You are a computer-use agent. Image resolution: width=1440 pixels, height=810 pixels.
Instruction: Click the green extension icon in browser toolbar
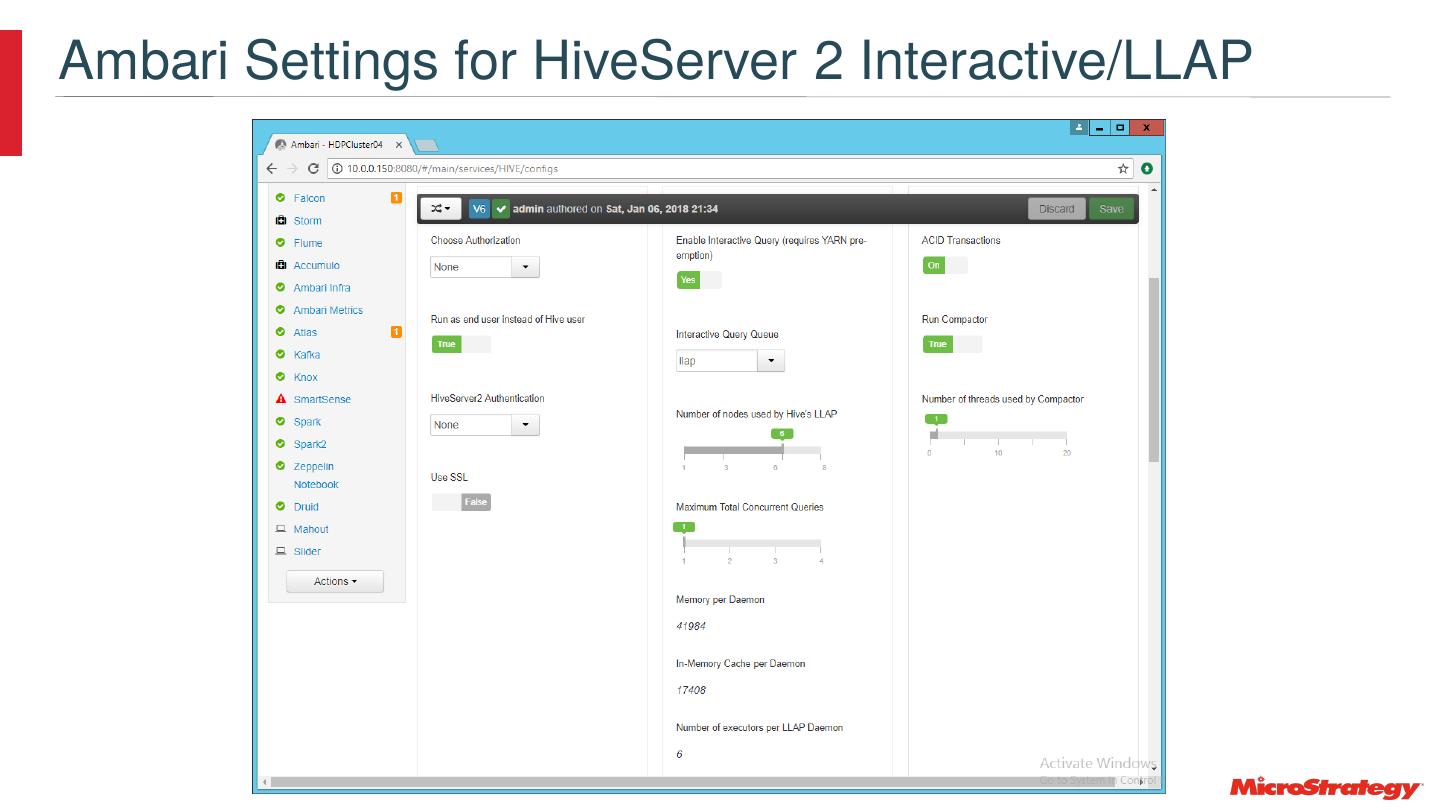(x=1147, y=169)
